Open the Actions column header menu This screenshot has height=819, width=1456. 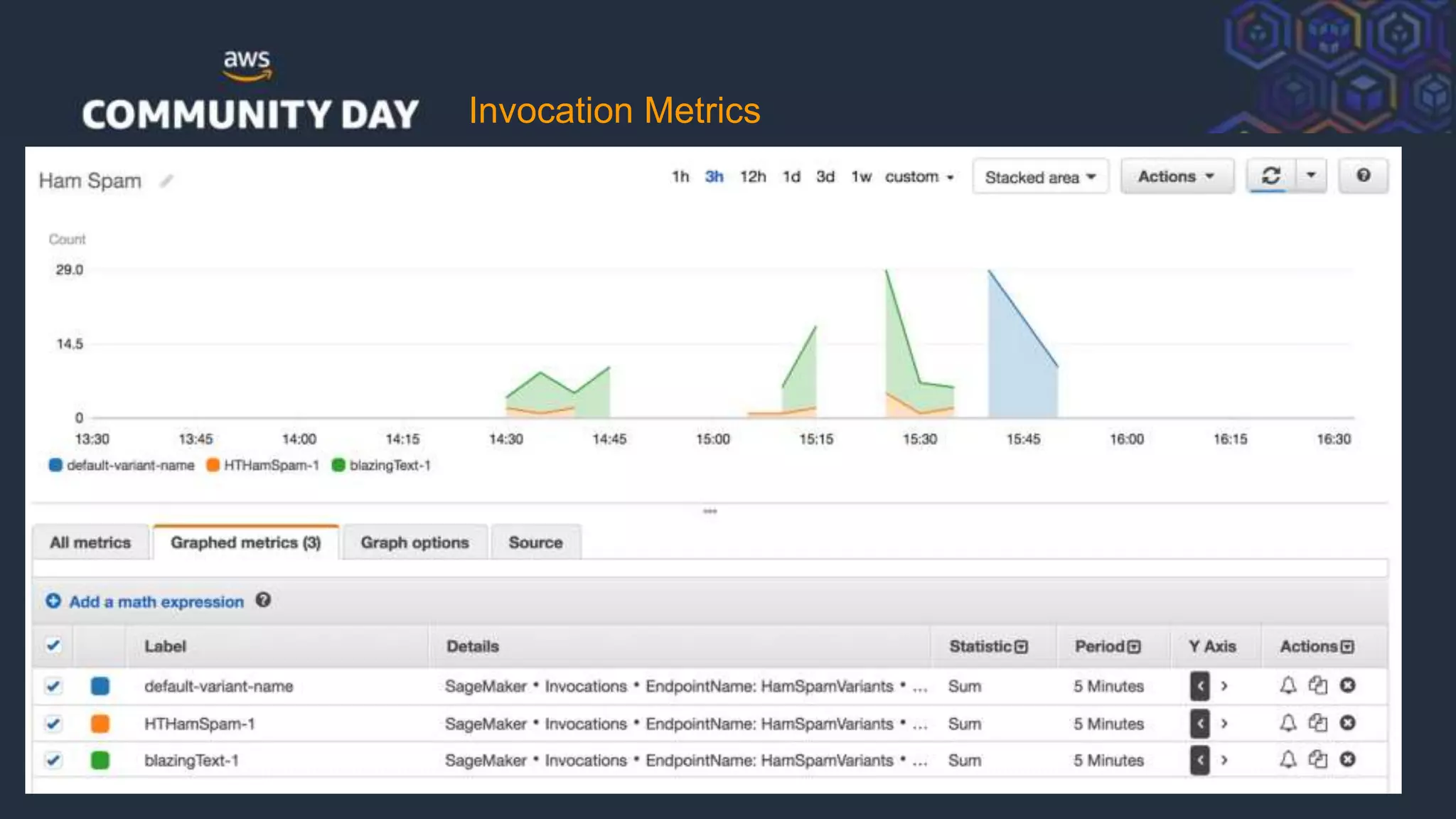pyautogui.click(x=1347, y=647)
